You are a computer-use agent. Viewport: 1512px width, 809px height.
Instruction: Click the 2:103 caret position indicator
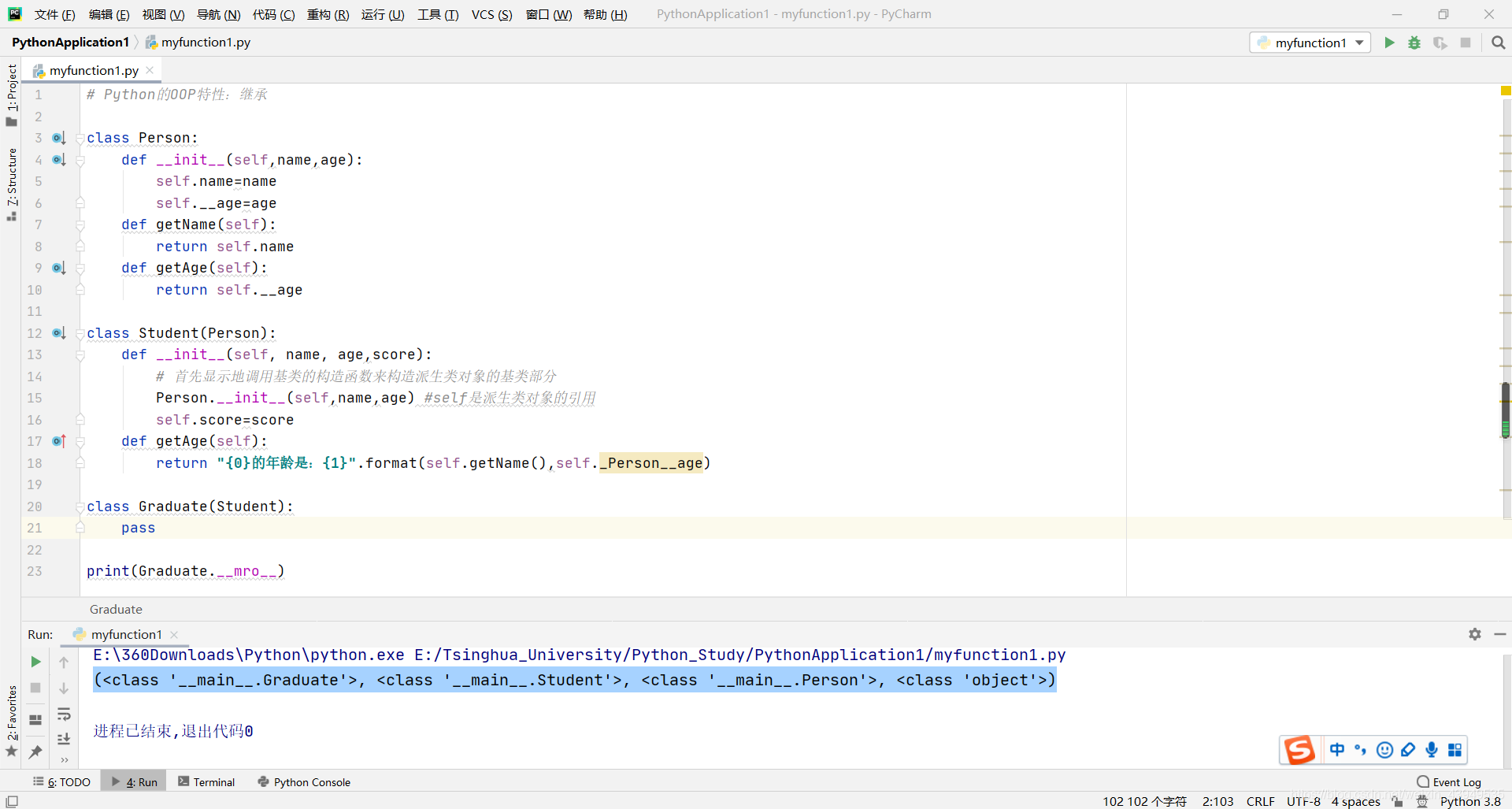(x=1217, y=801)
